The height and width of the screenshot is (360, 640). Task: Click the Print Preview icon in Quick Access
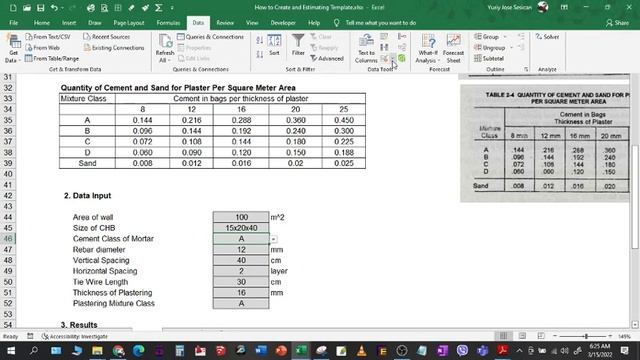[104, 8]
